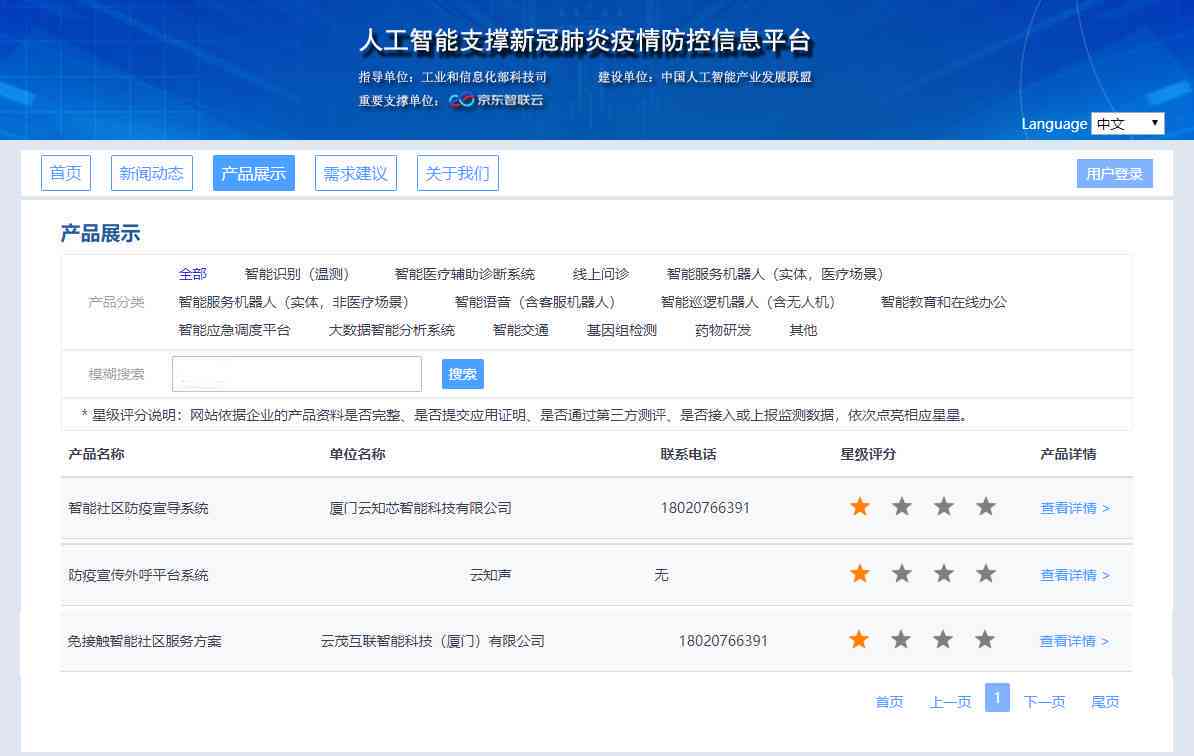
Task: Click product name 智能社区防疫宣导系统
Action: point(139,509)
